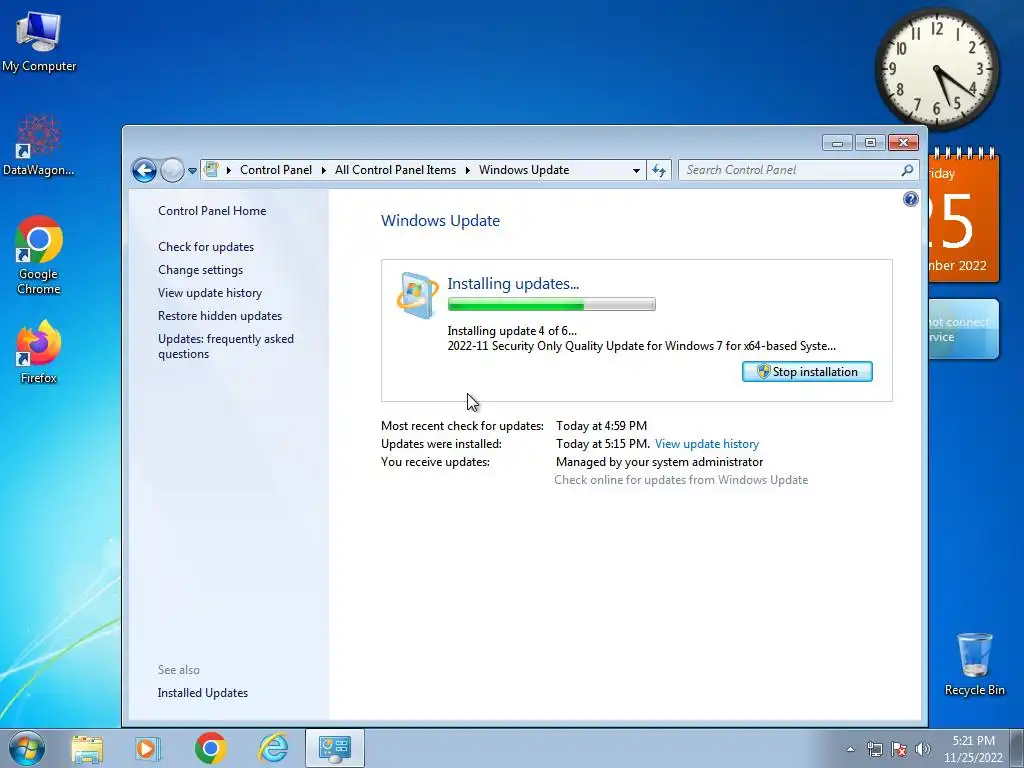This screenshot has height=768, width=1024.
Task: Select the Control Panel breadcrumb
Action: [x=276, y=170]
